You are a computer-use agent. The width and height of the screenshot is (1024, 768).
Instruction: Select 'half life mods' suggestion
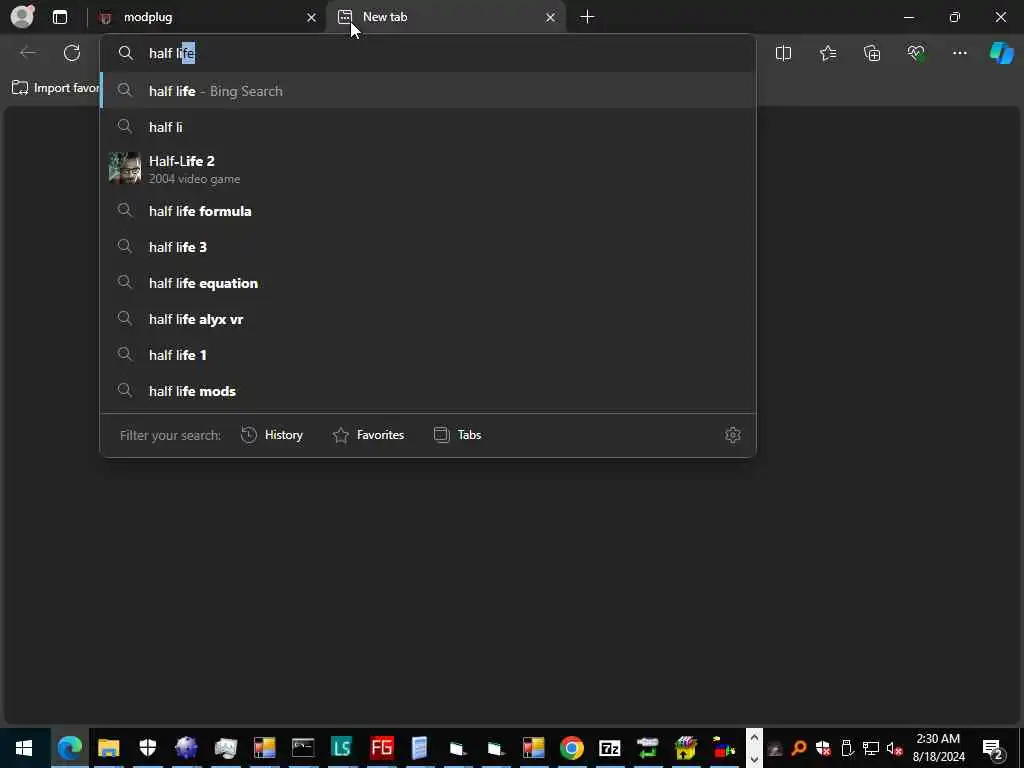pyautogui.click(x=428, y=391)
